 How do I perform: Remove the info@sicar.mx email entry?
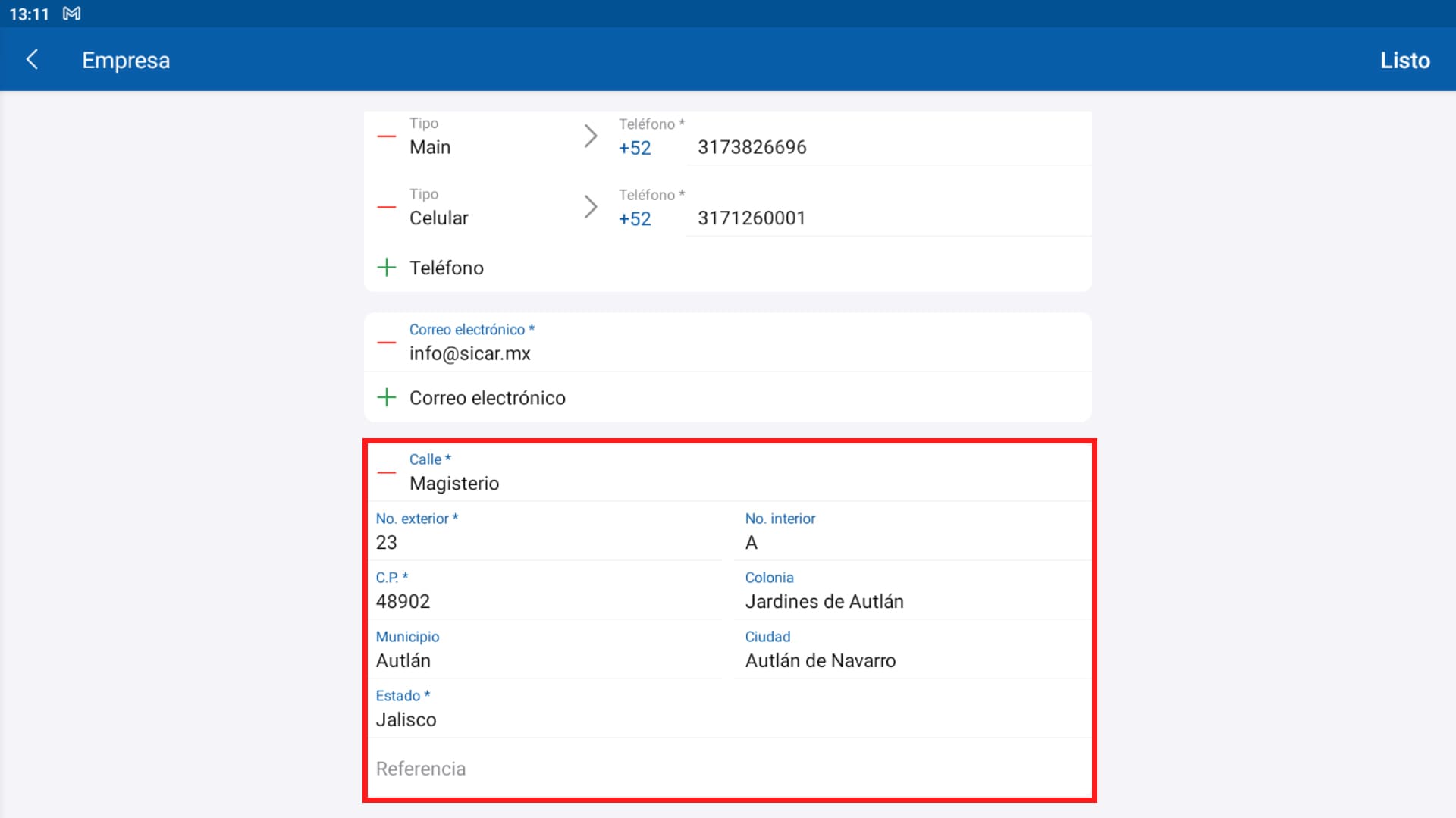(x=387, y=343)
